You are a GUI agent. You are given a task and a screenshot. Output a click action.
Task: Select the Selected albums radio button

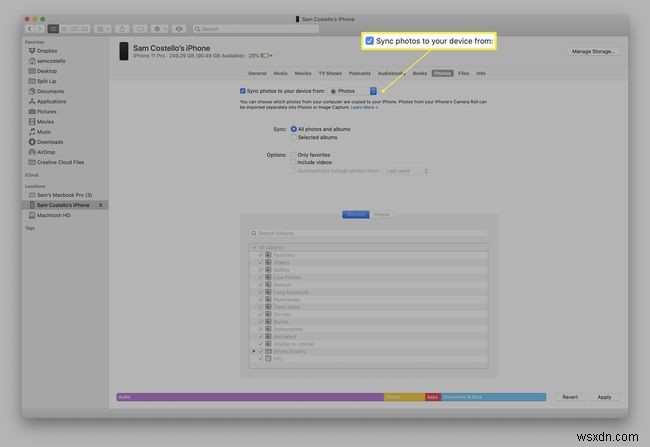293,137
